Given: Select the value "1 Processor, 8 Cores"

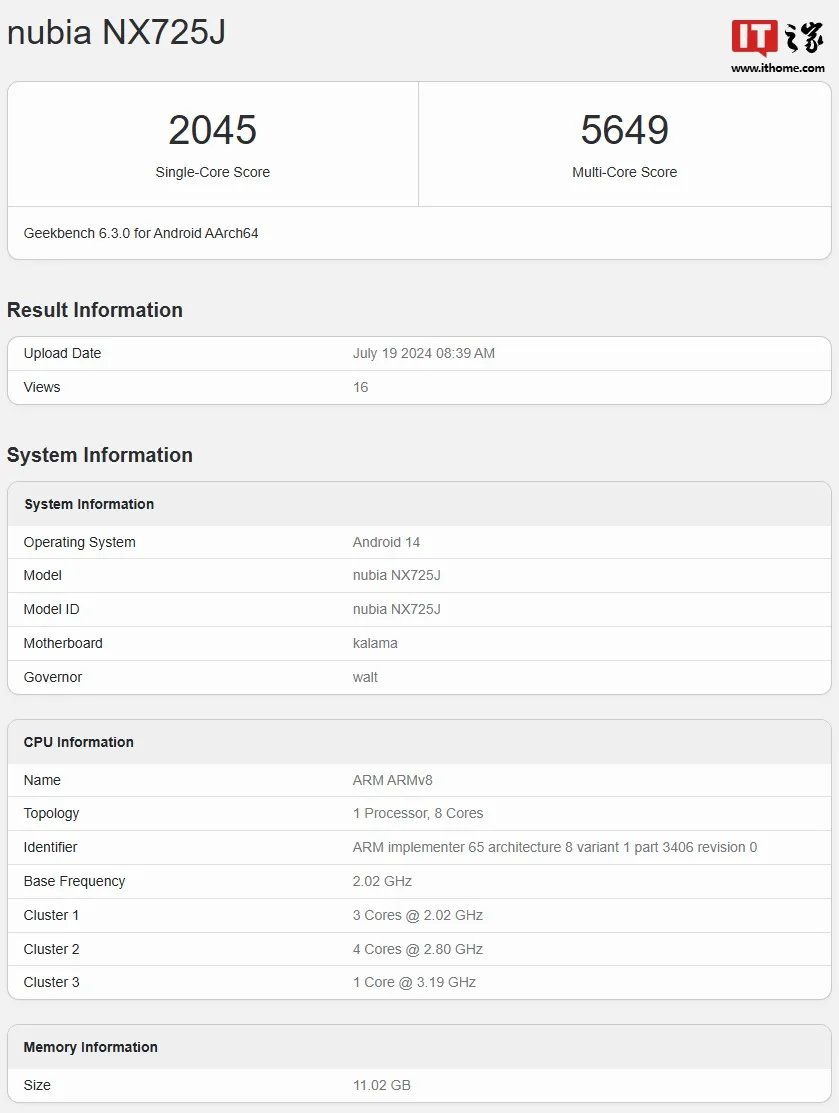Looking at the screenshot, I should click(x=418, y=813).
